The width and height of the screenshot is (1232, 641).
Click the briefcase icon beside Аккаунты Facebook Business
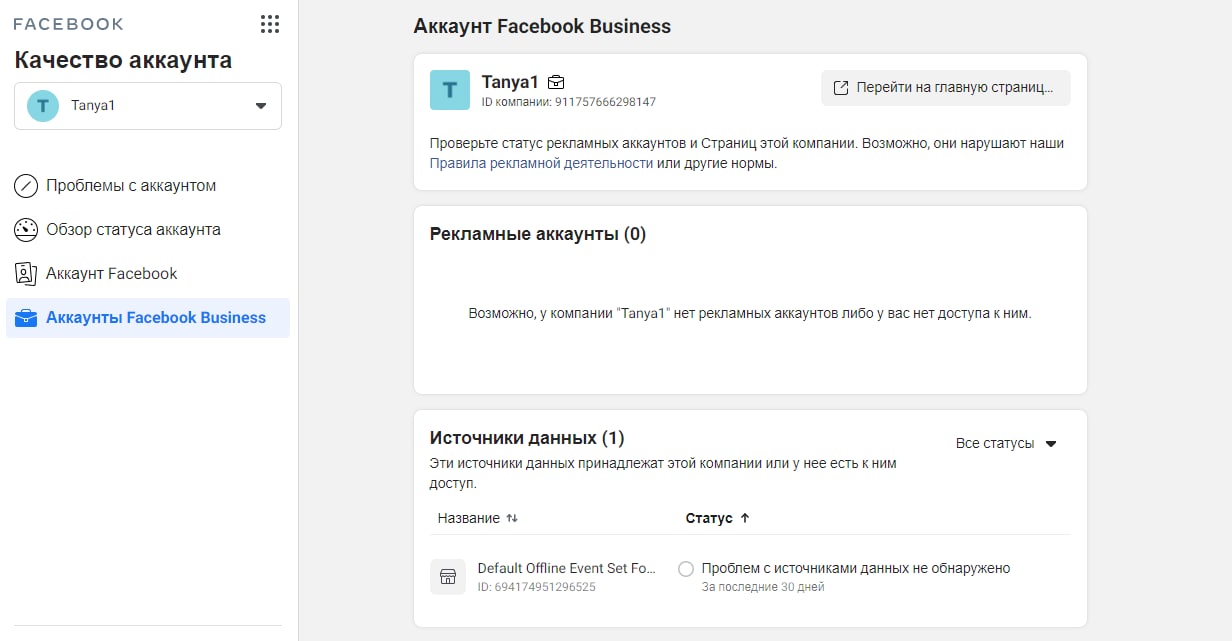(x=26, y=318)
